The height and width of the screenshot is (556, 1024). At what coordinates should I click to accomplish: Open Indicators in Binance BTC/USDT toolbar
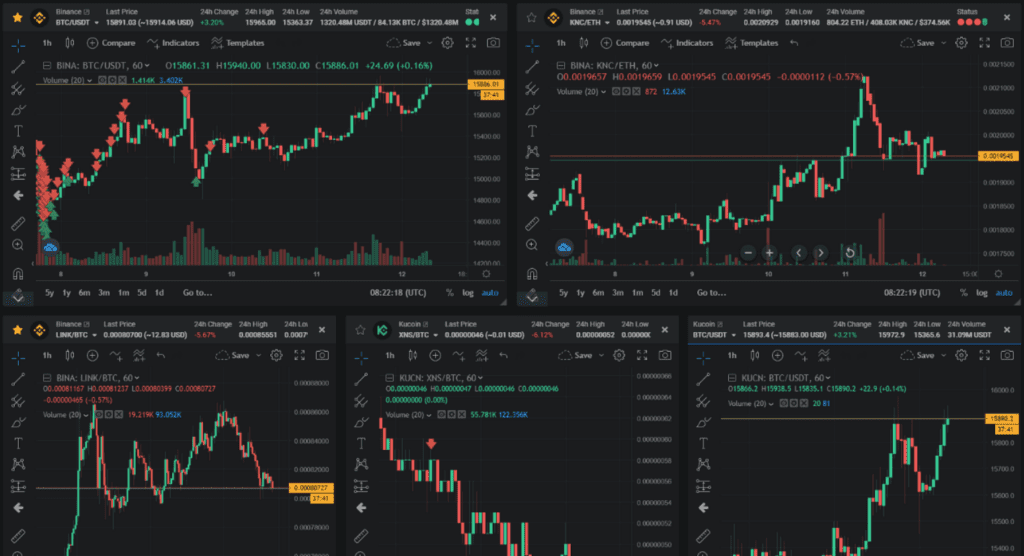click(x=173, y=43)
